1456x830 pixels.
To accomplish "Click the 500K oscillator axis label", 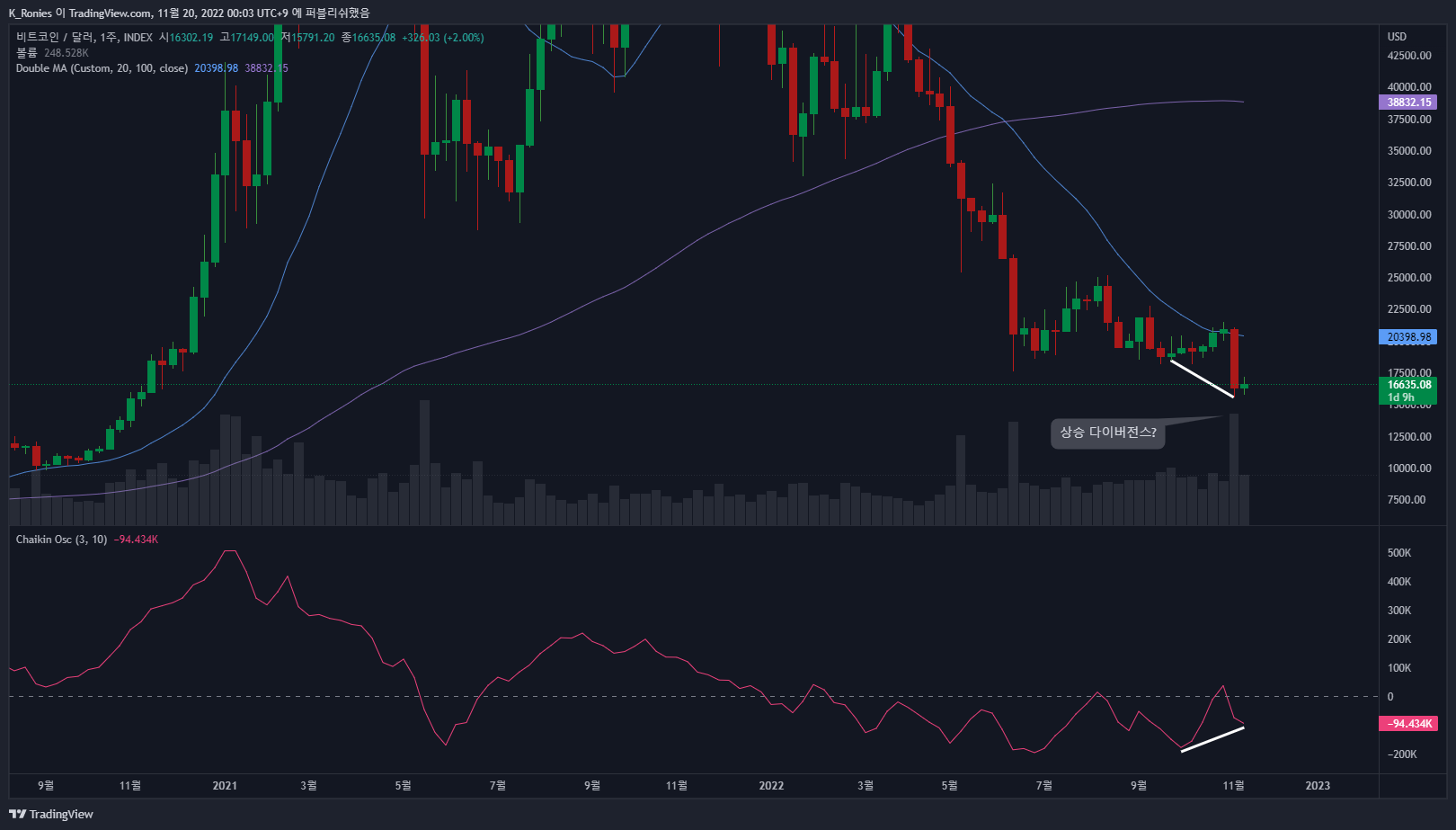I will pos(1399,553).
